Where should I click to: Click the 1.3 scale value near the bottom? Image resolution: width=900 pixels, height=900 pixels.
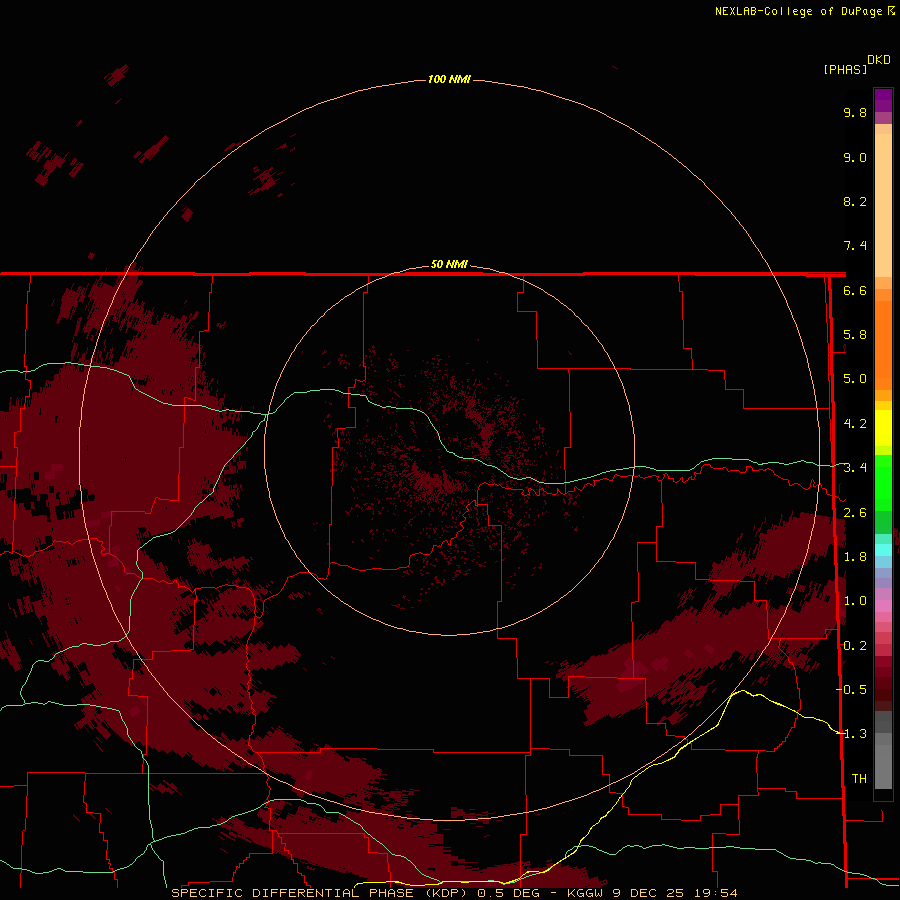[855, 734]
